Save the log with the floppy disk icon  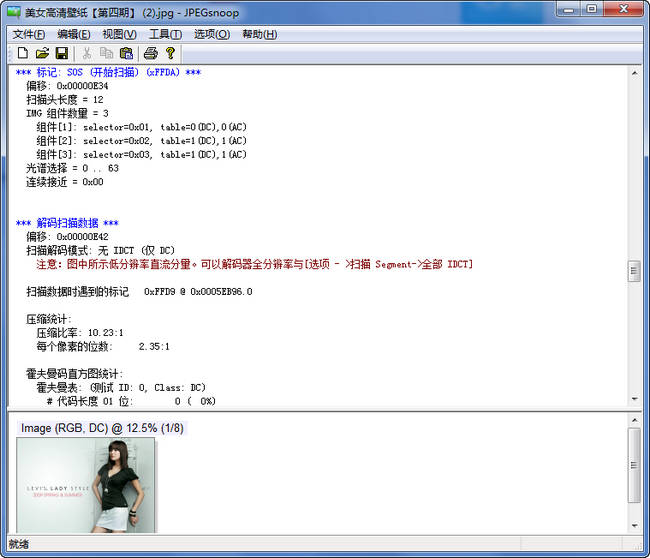pyautogui.click(x=61, y=53)
